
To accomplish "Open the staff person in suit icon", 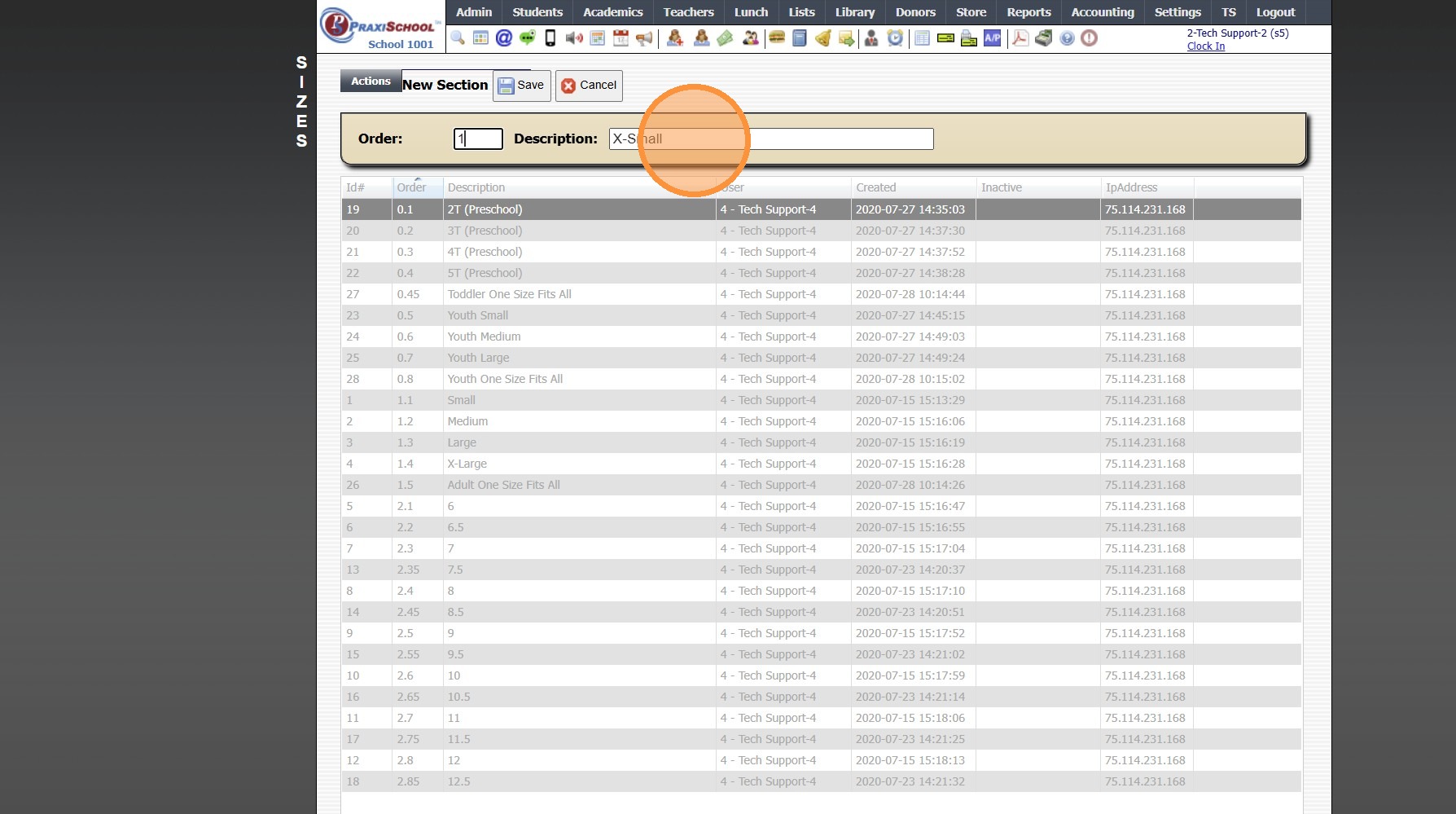I will click(x=871, y=38).
